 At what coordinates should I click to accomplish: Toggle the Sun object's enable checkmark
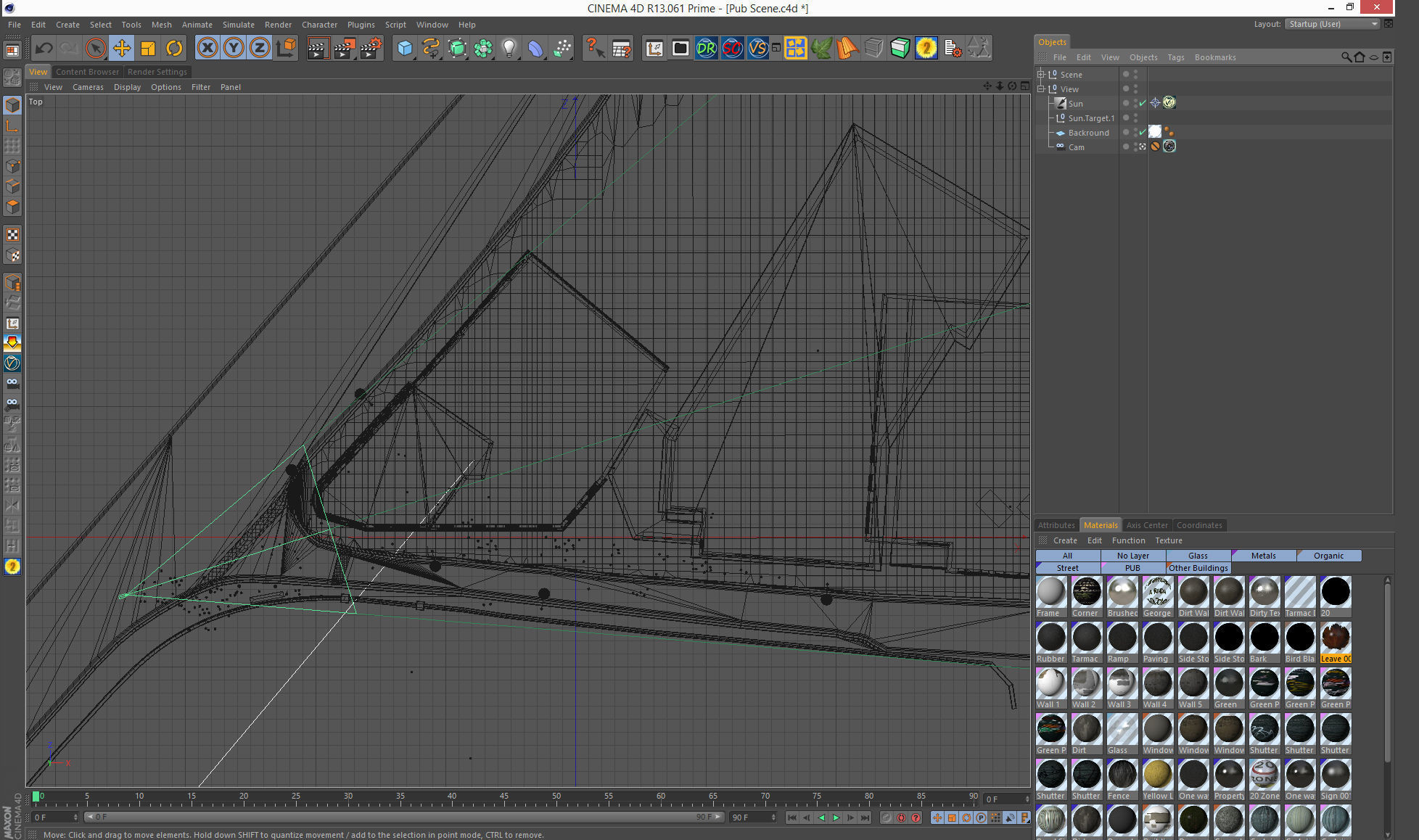coord(1143,104)
